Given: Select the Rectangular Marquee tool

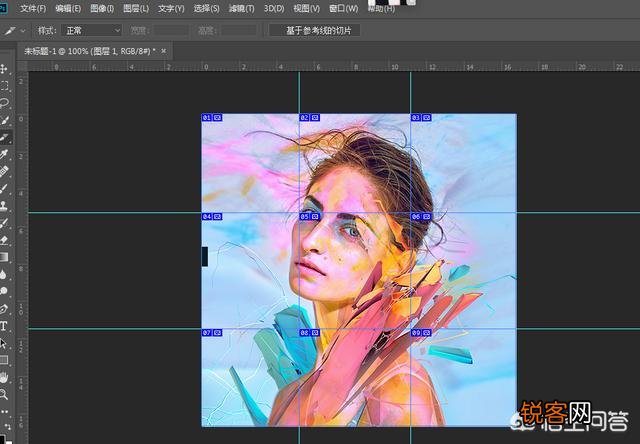Looking at the screenshot, I should pyautogui.click(x=4, y=86).
